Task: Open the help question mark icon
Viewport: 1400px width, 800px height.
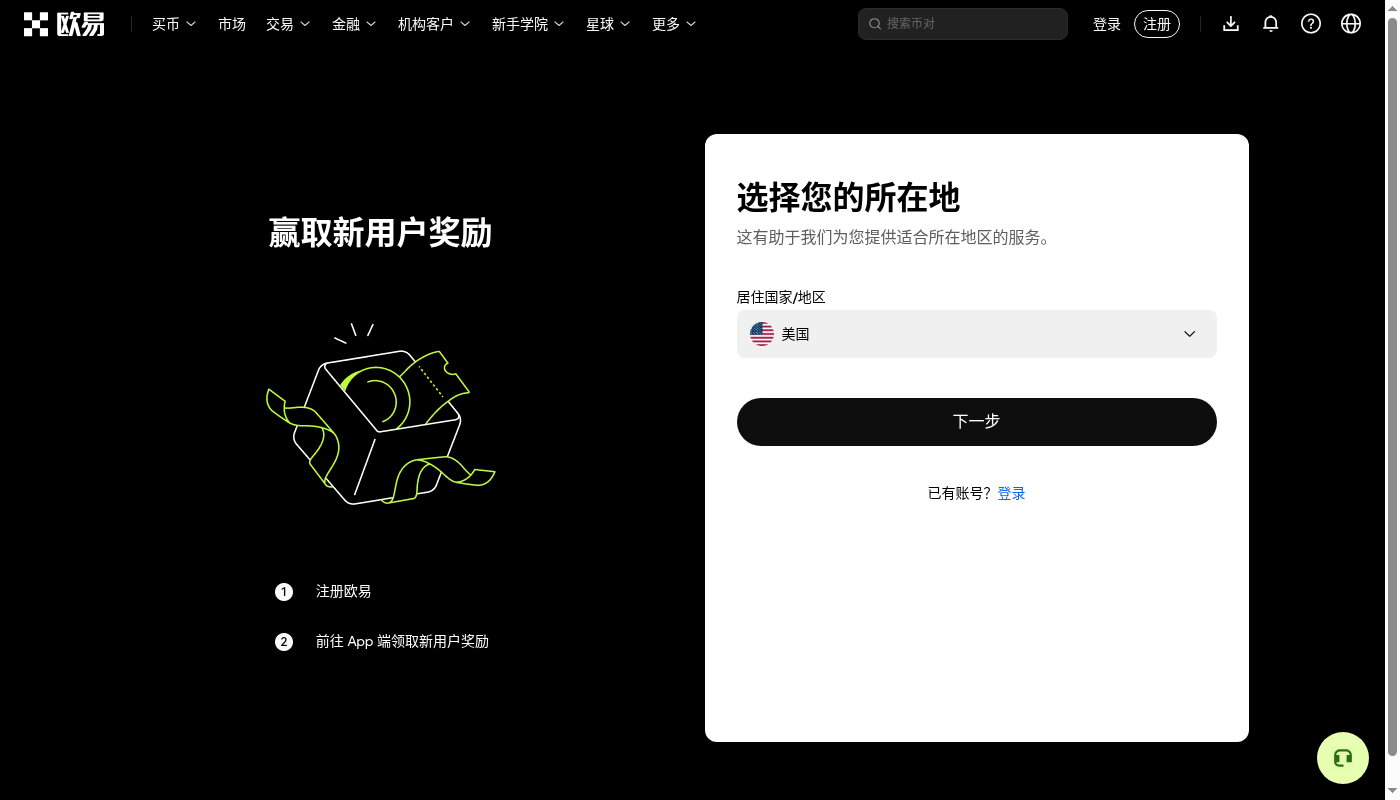Action: pyautogui.click(x=1311, y=24)
